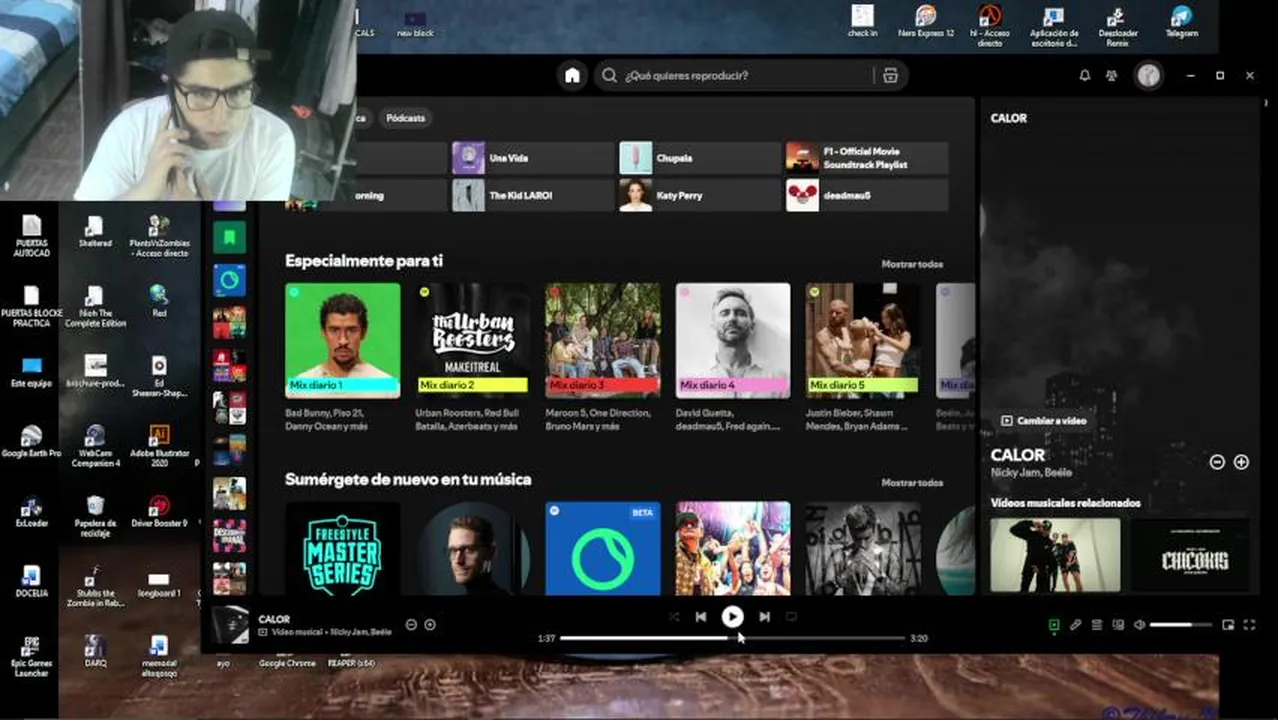Viewport: 1278px width, 720px height.
Task: Select Adobe Illustrator 2020 desktop icon
Action: (158, 446)
